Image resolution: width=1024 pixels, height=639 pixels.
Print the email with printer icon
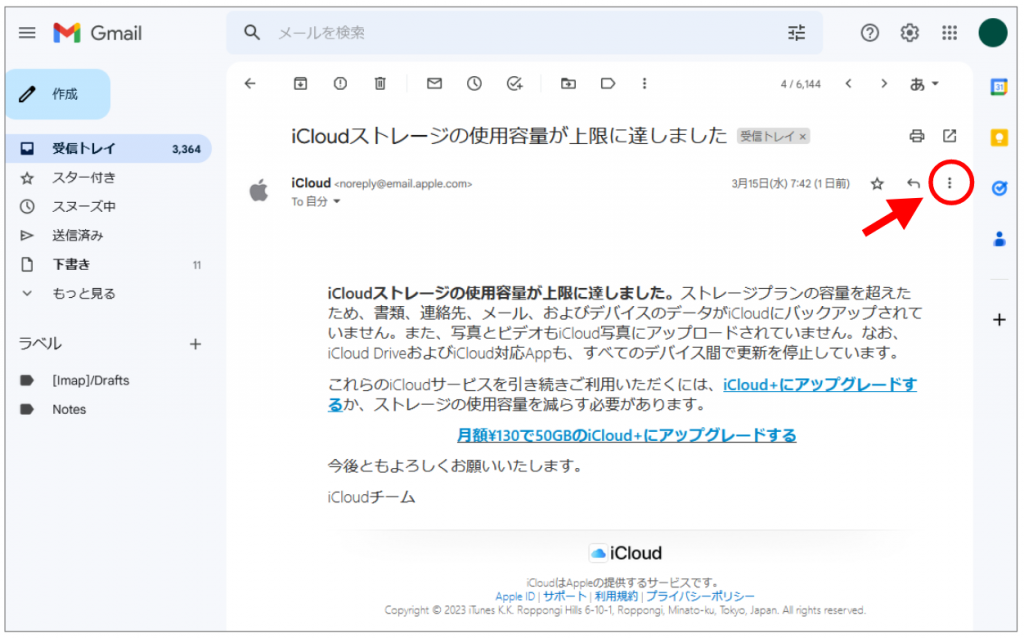pos(916,136)
